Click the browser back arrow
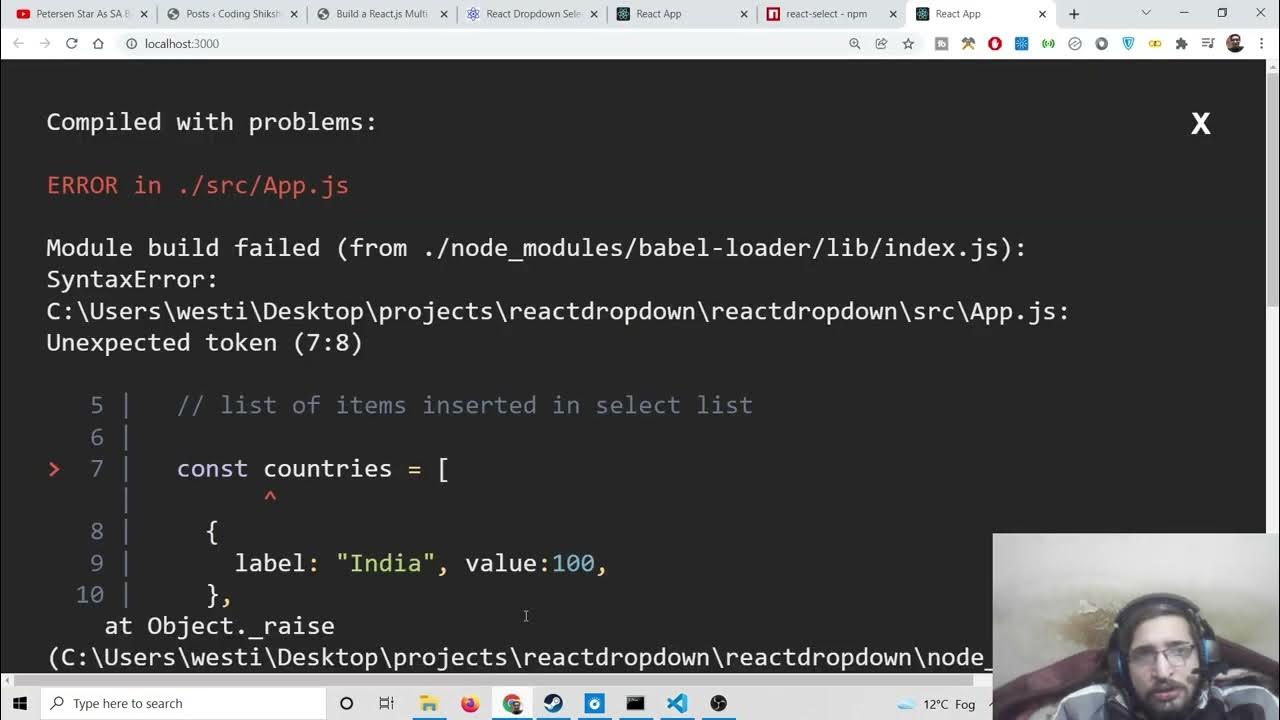1280x720 pixels. 18,44
